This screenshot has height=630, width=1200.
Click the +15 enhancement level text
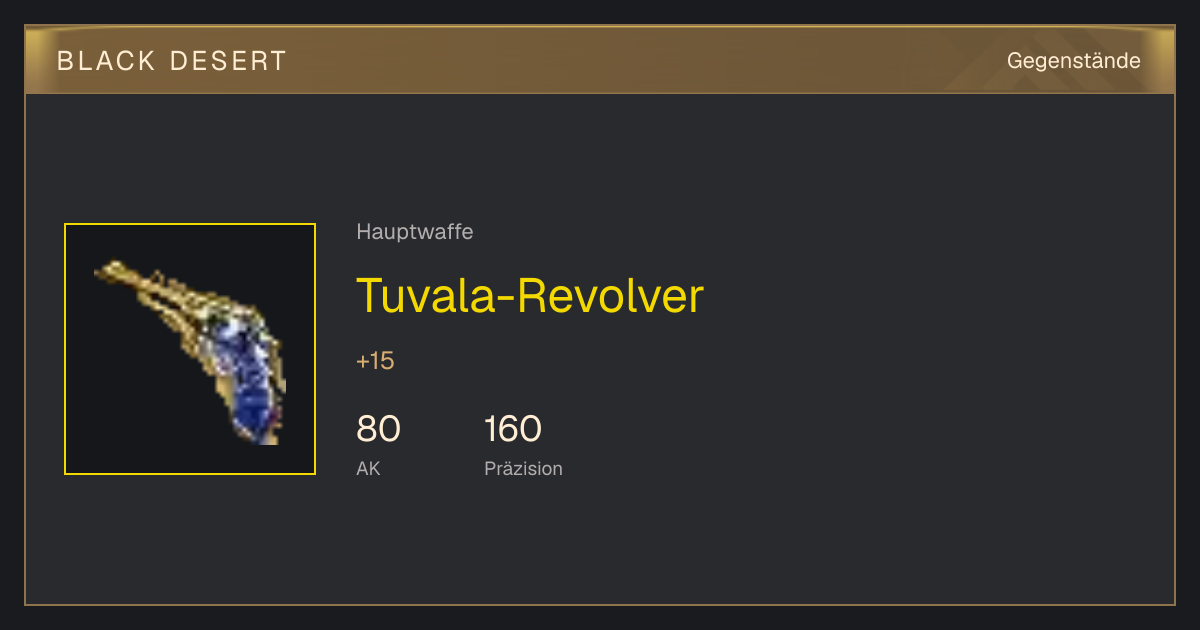point(375,361)
